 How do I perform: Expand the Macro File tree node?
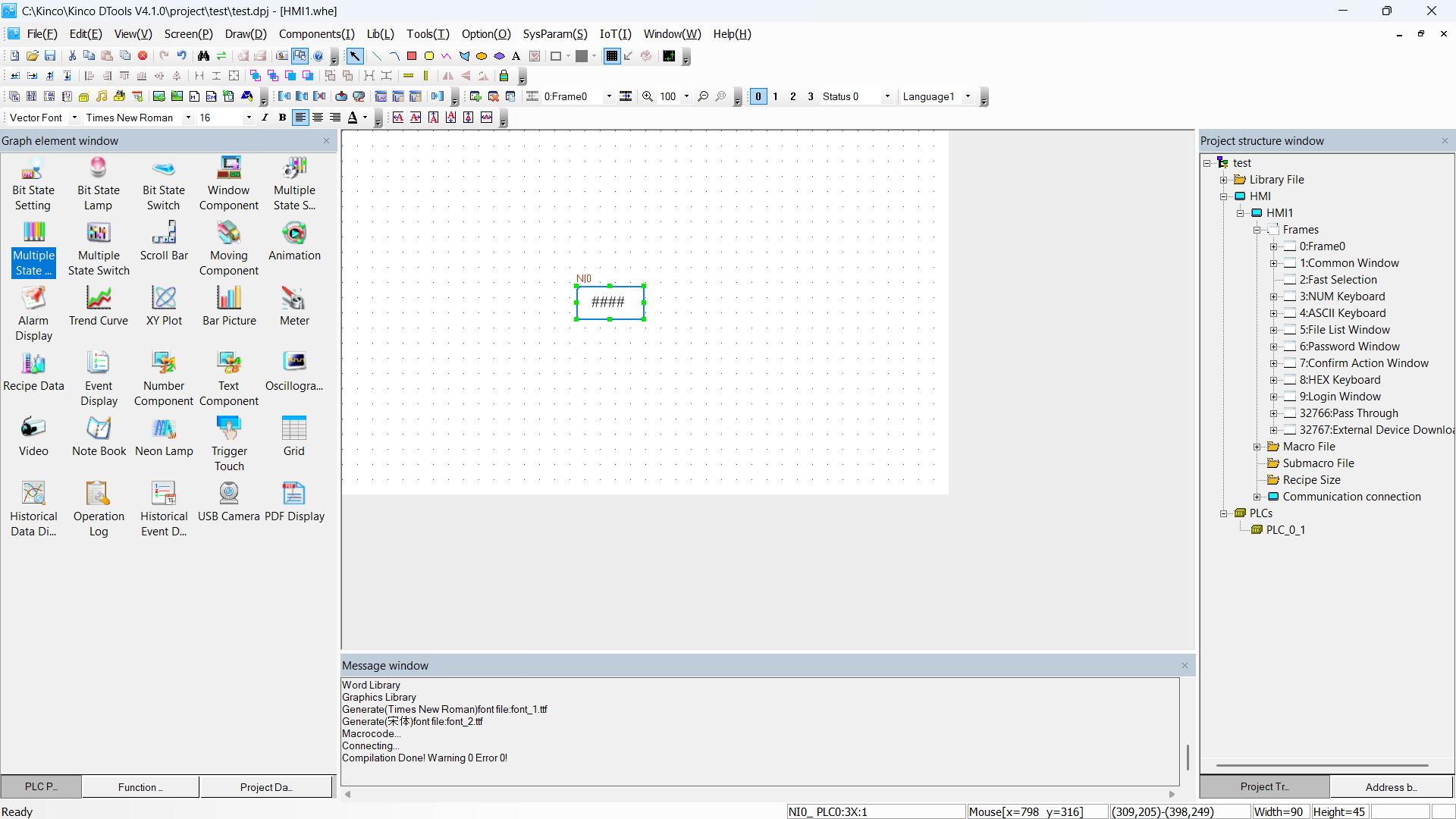(x=1257, y=447)
